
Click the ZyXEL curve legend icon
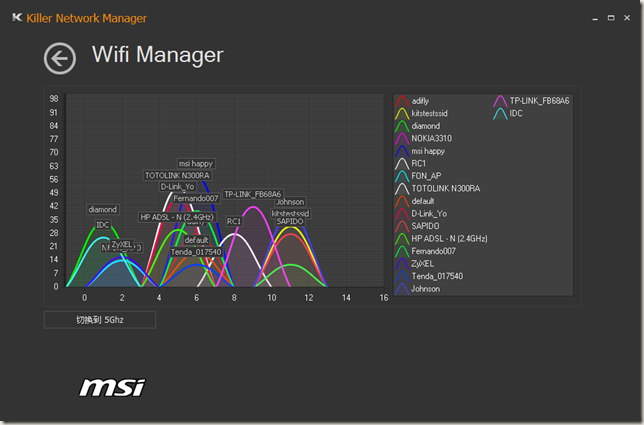[402, 264]
